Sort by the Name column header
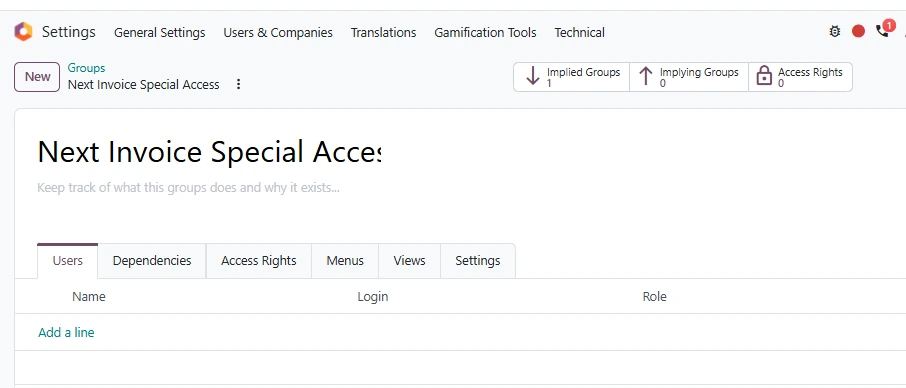906x388 pixels. click(x=88, y=297)
